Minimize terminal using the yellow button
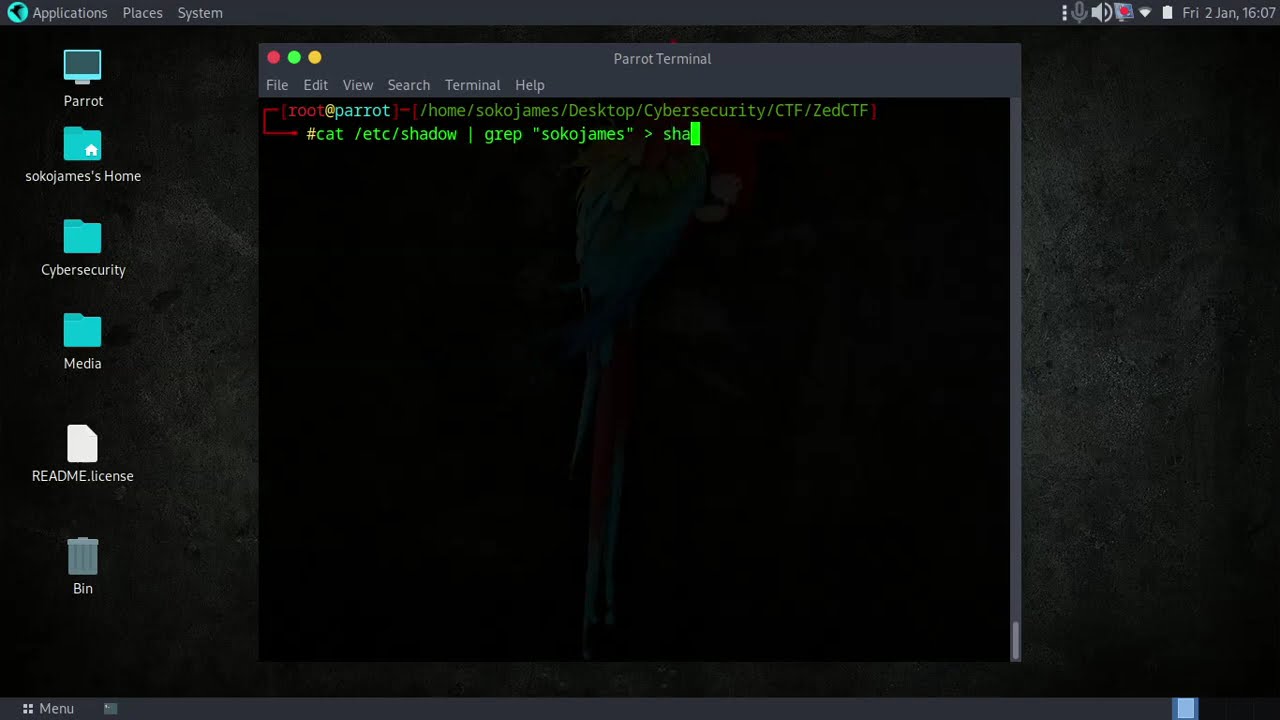Screen dimensions: 1280x720 315,58
